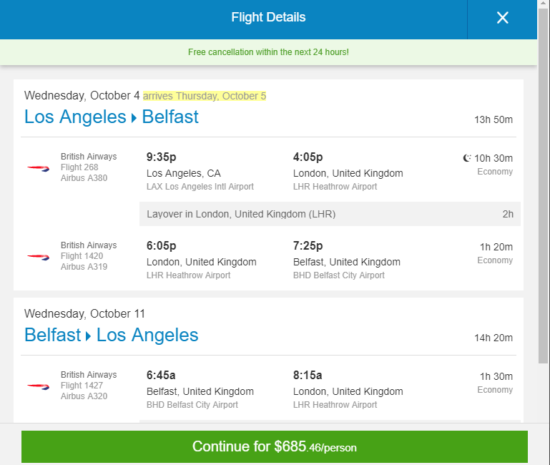Click the overnight moon icon beside 10h 30m
The width and height of the screenshot is (550, 465).
467,158
